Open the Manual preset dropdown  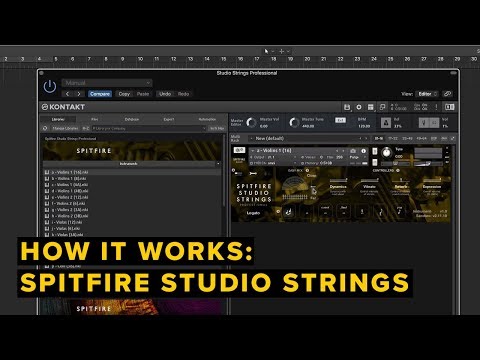[107, 83]
